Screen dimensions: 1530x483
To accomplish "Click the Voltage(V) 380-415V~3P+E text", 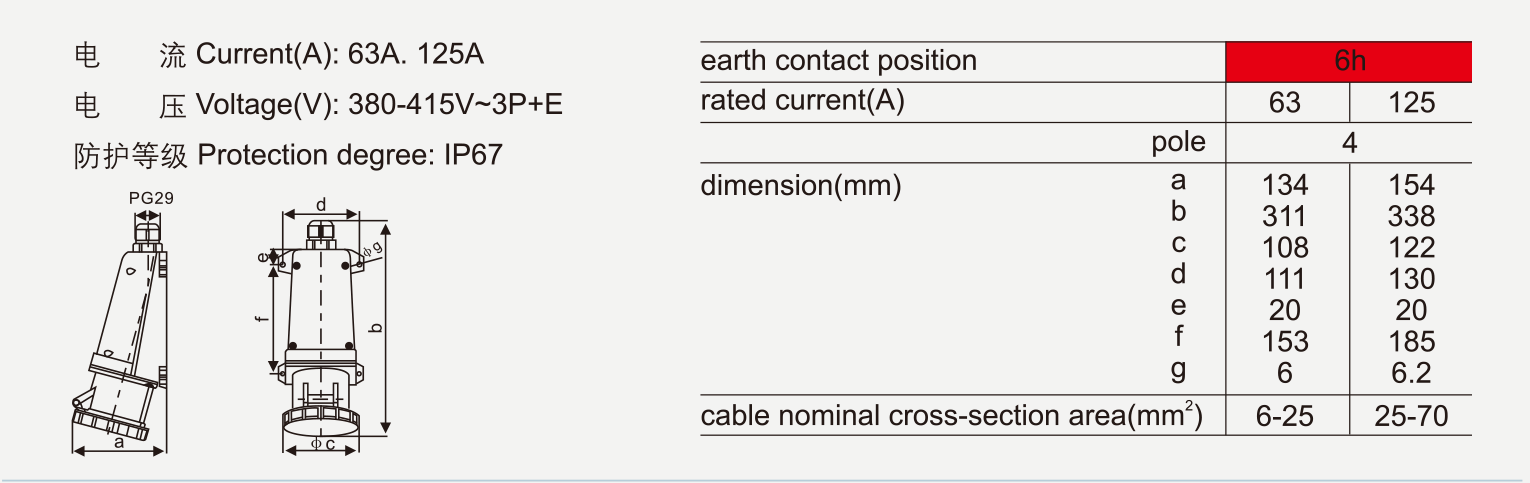I will [x=379, y=104].
